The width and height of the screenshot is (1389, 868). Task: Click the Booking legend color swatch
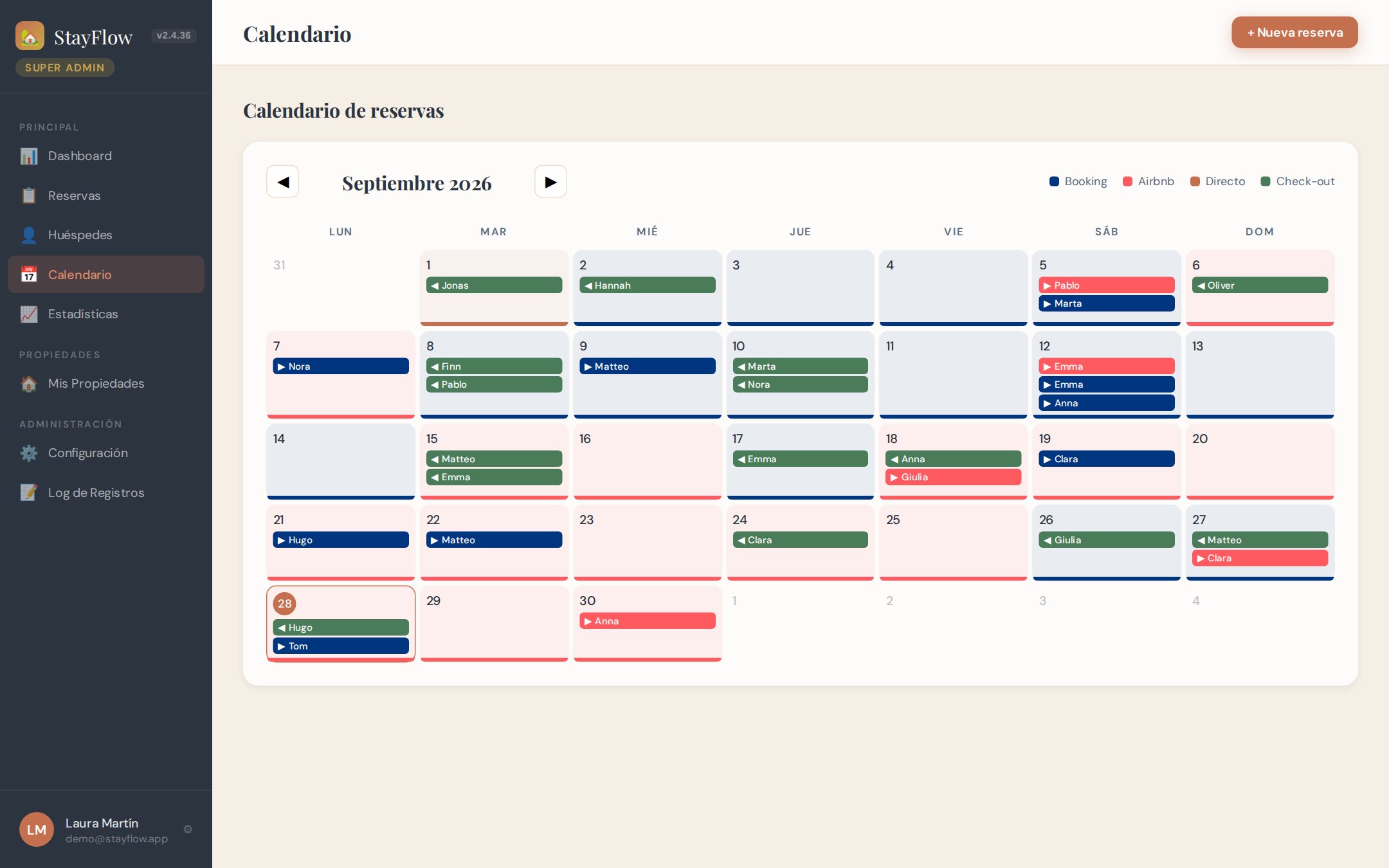[1054, 182]
